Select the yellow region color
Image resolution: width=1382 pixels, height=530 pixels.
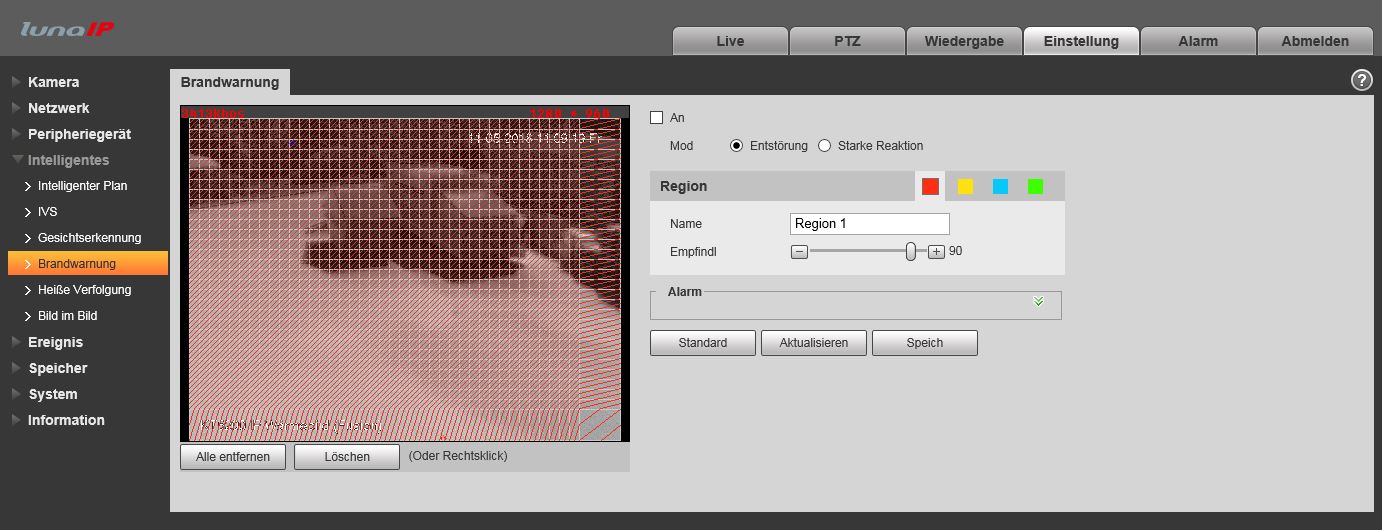[x=965, y=186]
